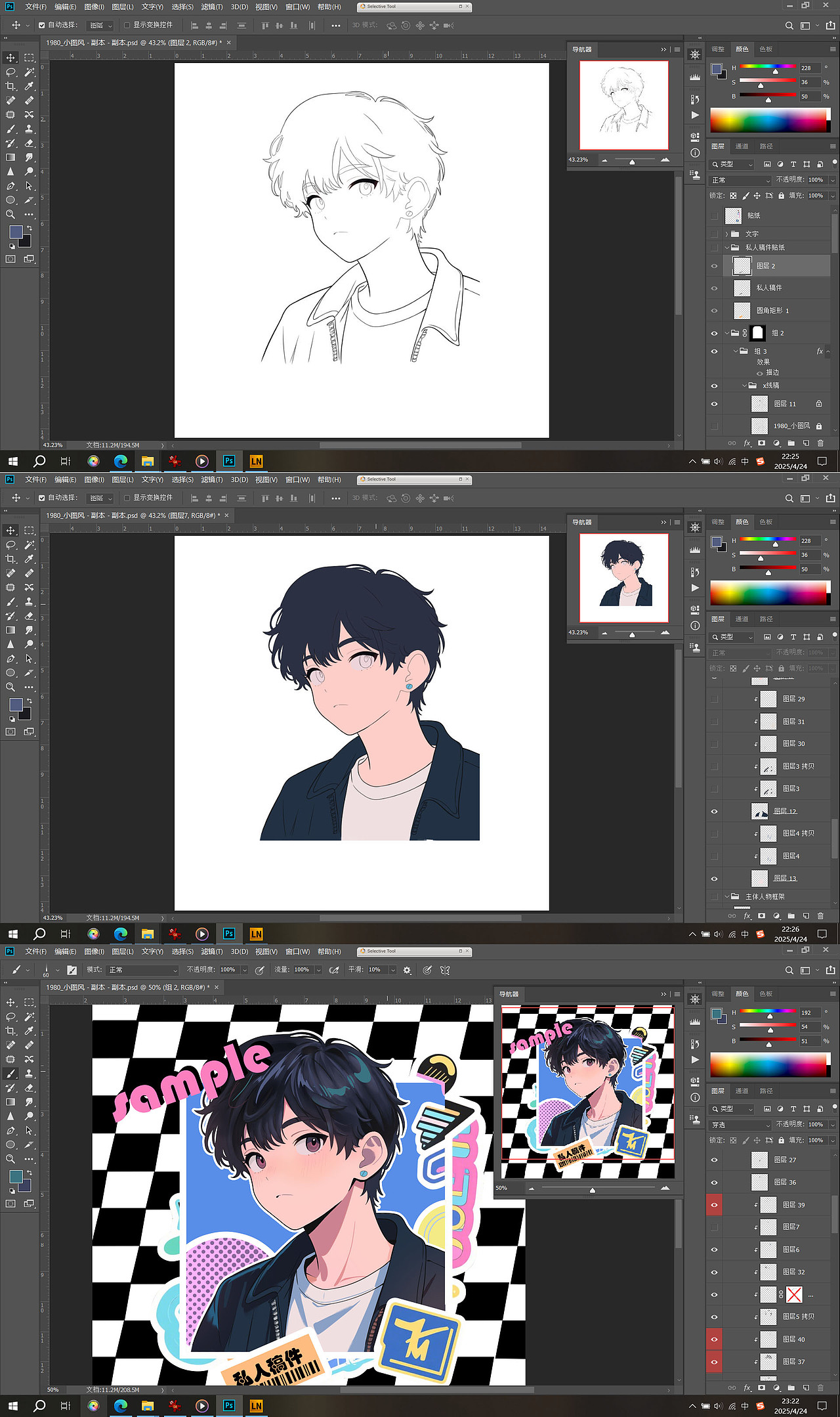Open brush settings panel icon in sample sticker window
Screen dimensions: 840x1417
[x=72, y=970]
